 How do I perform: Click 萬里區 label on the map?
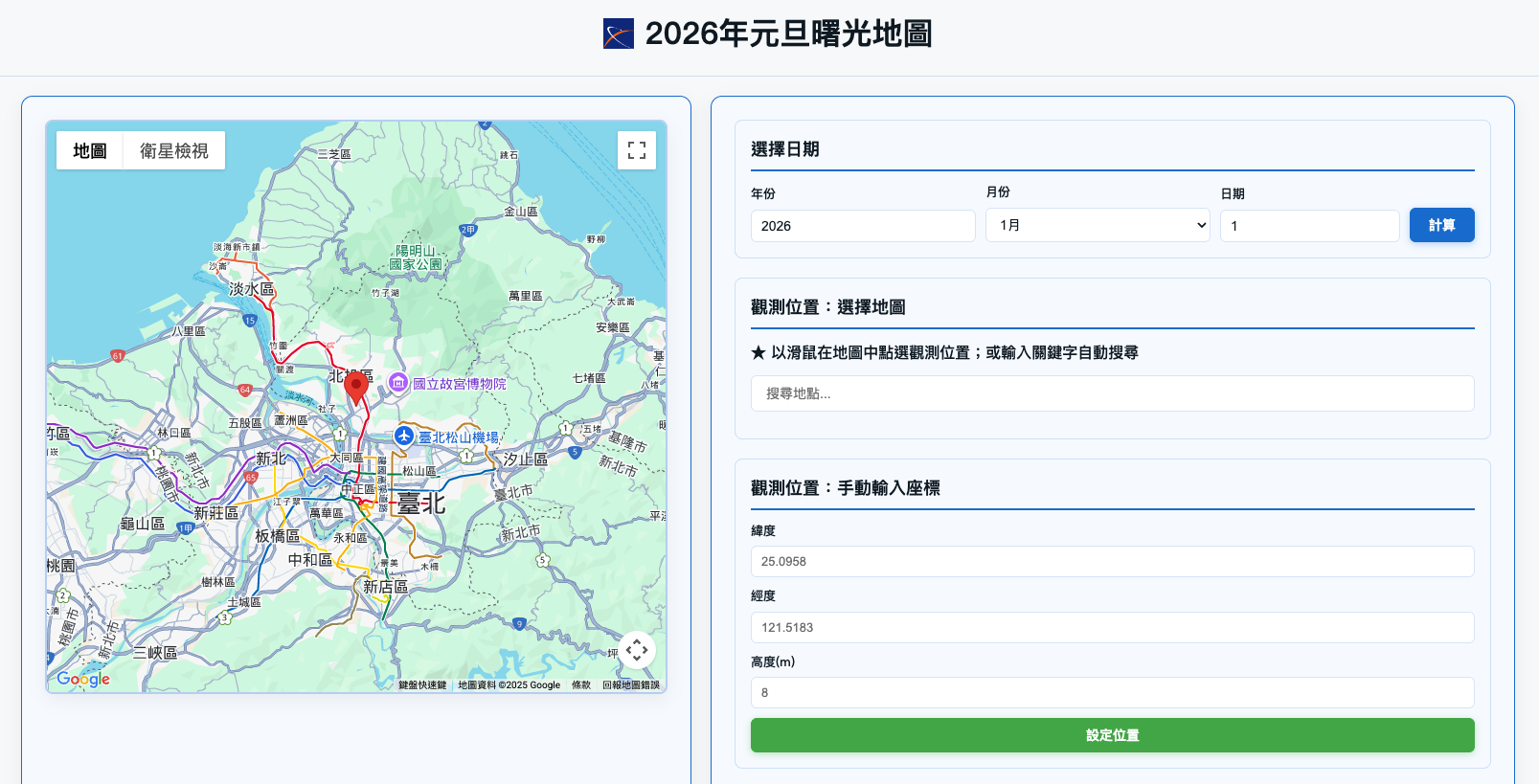click(526, 296)
